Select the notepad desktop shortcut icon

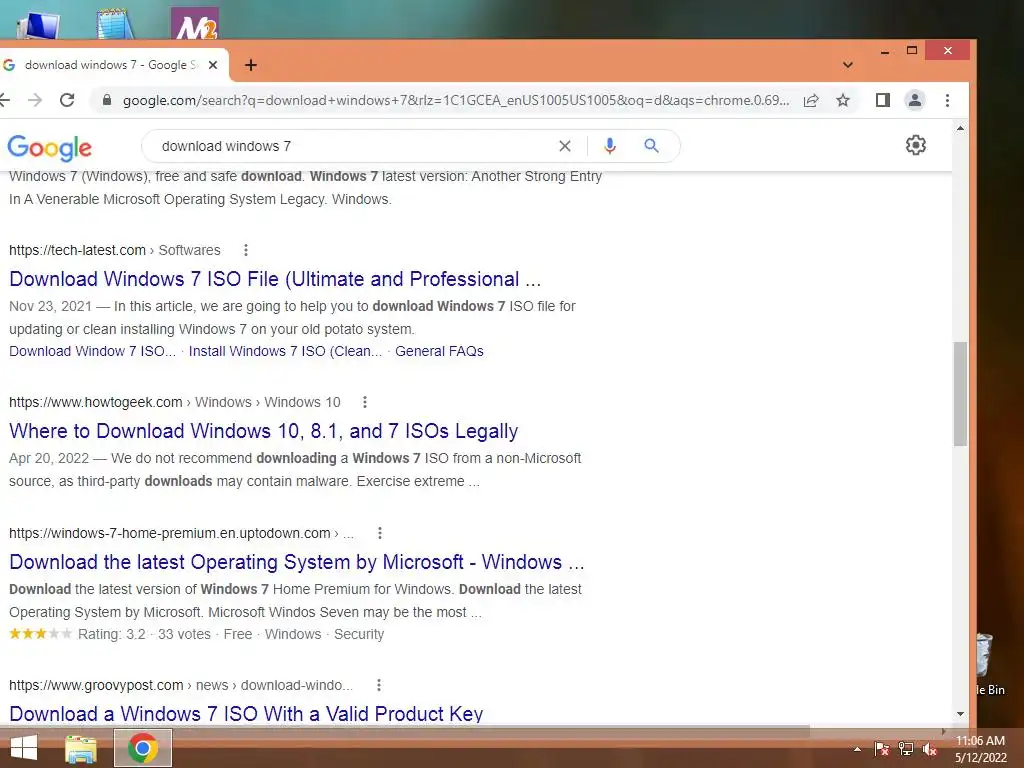click(x=116, y=24)
